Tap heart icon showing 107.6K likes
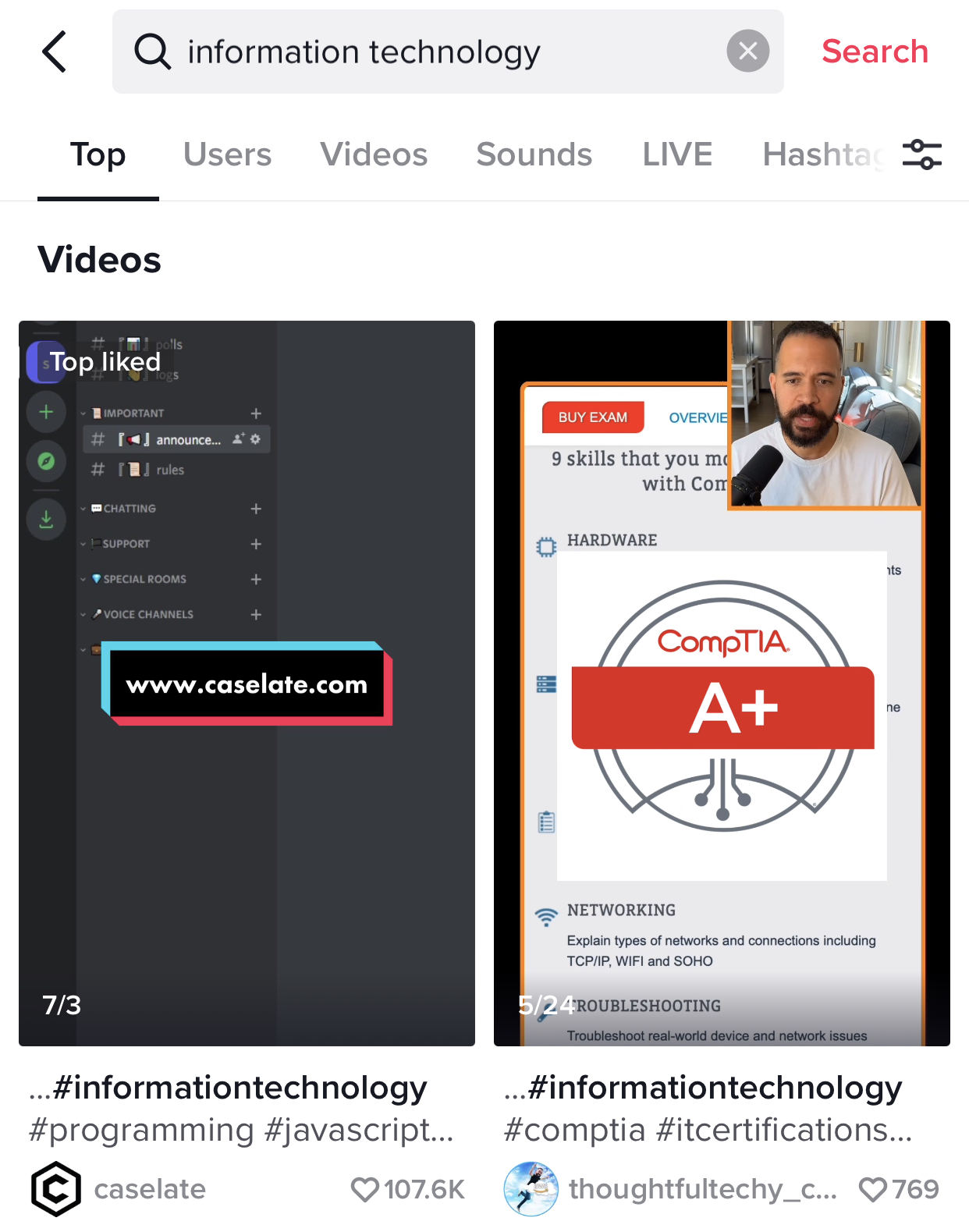 click(364, 1190)
